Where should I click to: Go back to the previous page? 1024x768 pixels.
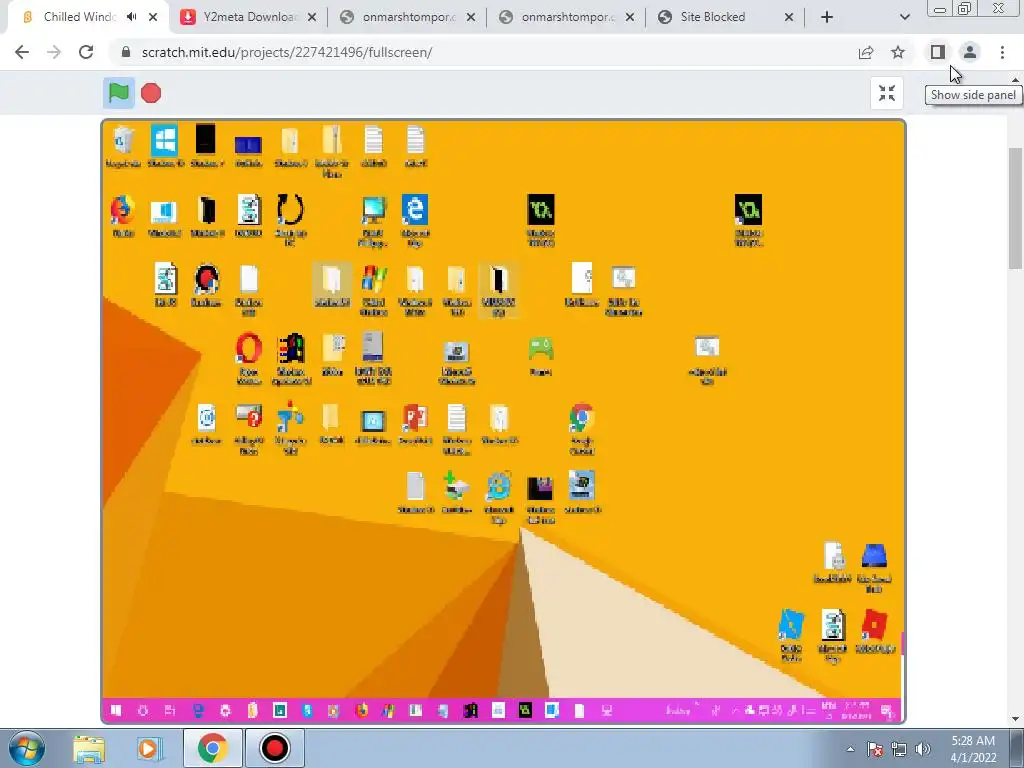(x=22, y=52)
